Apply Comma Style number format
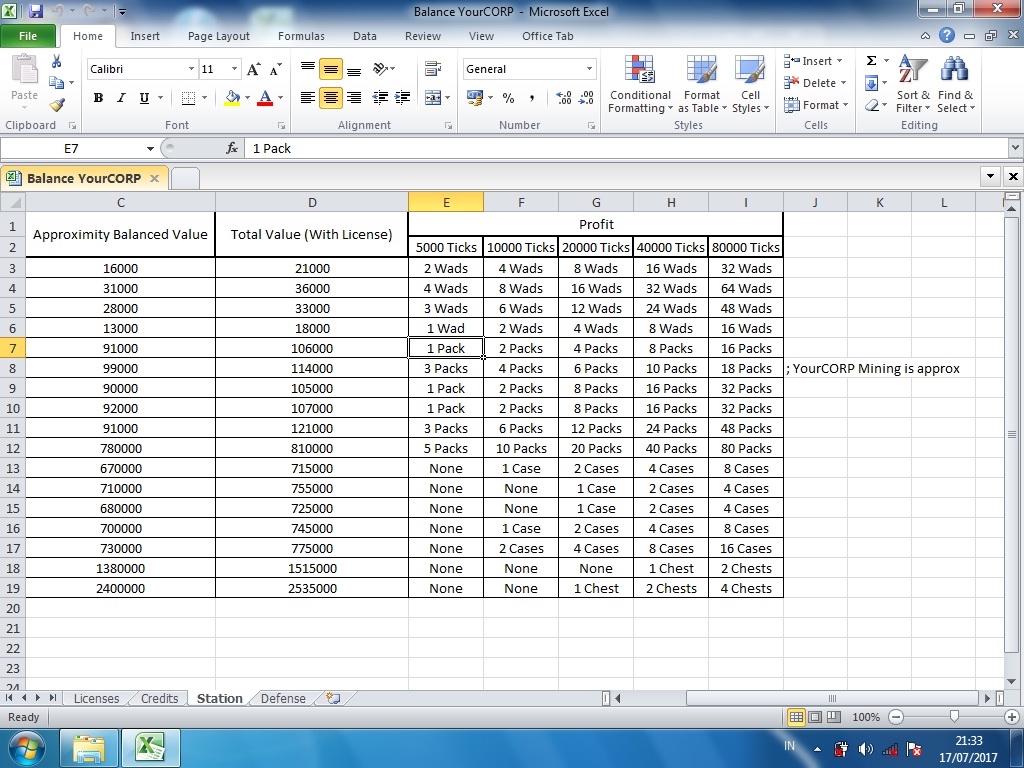 (x=532, y=98)
